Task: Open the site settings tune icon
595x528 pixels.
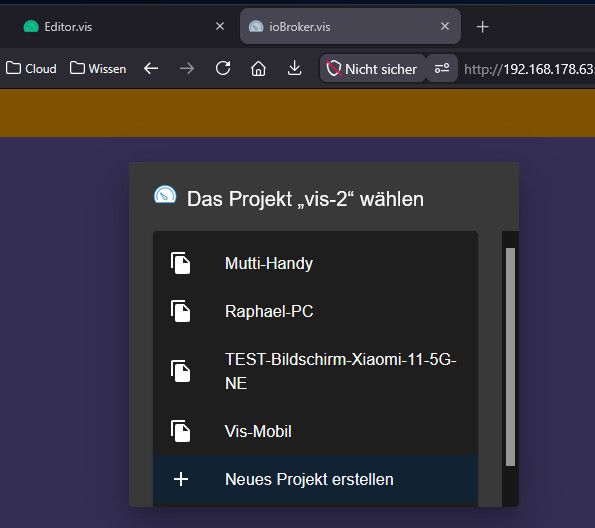Action: tap(442, 69)
